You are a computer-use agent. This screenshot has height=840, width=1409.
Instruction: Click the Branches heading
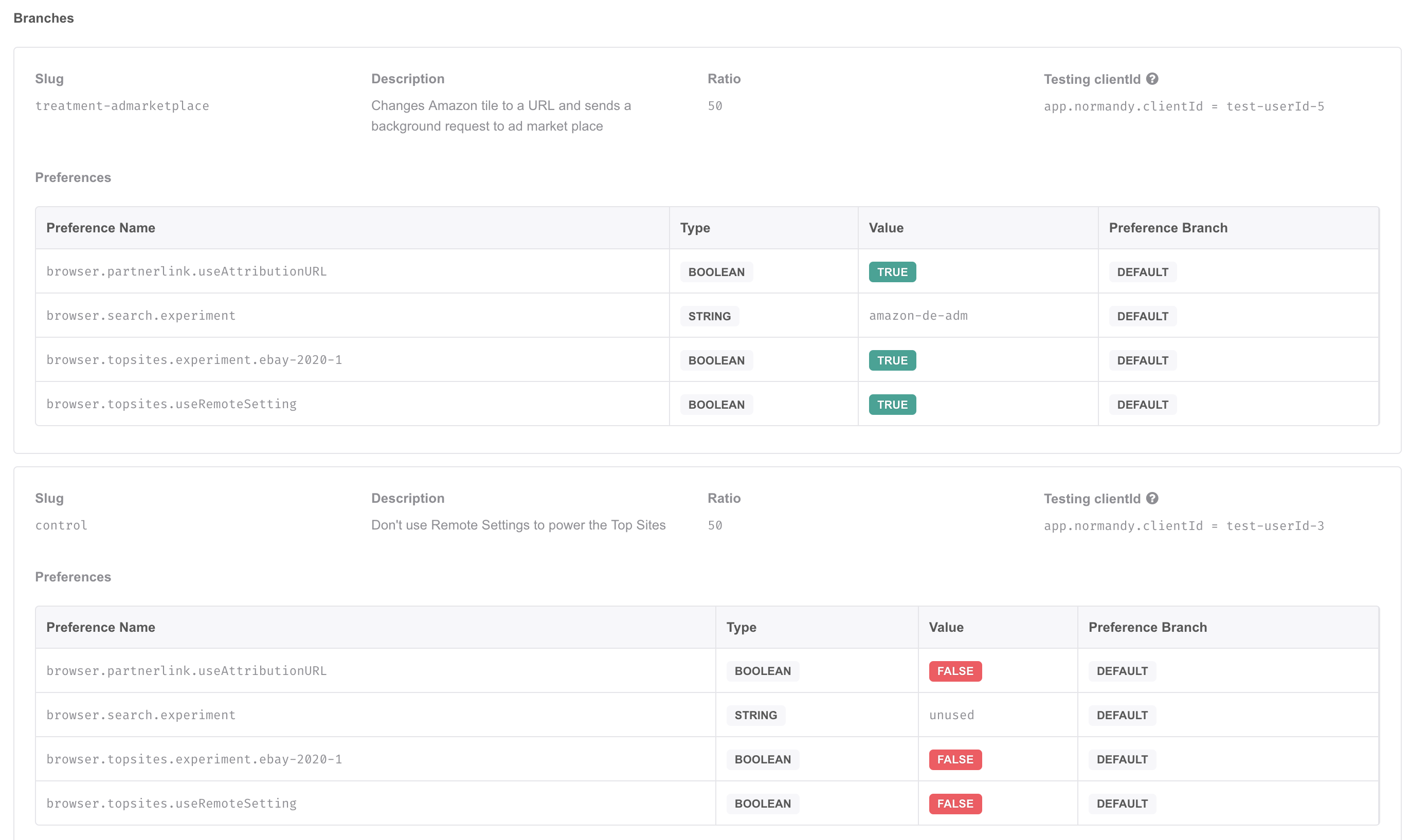point(44,18)
